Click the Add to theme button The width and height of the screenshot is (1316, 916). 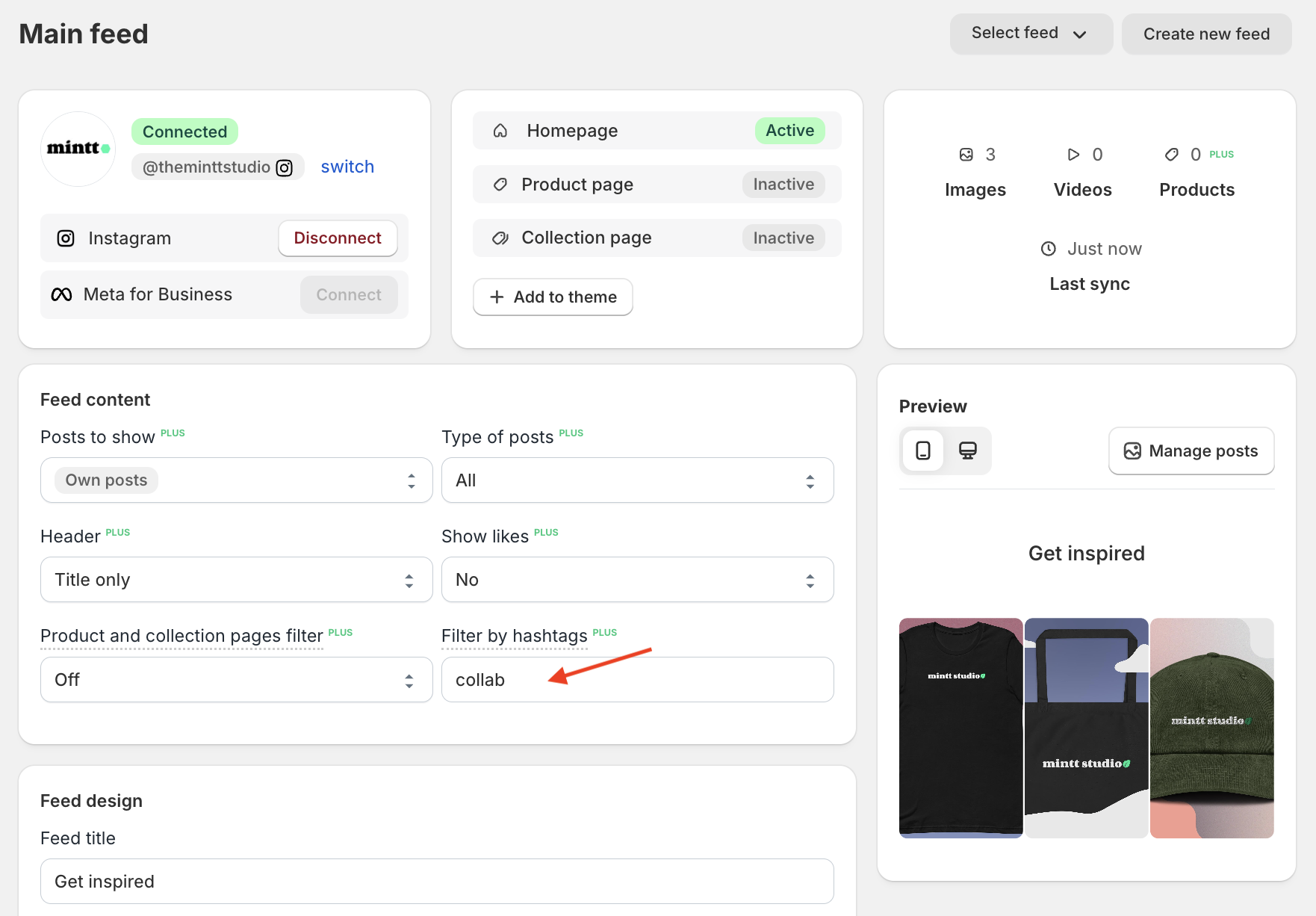[x=553, y=297]
